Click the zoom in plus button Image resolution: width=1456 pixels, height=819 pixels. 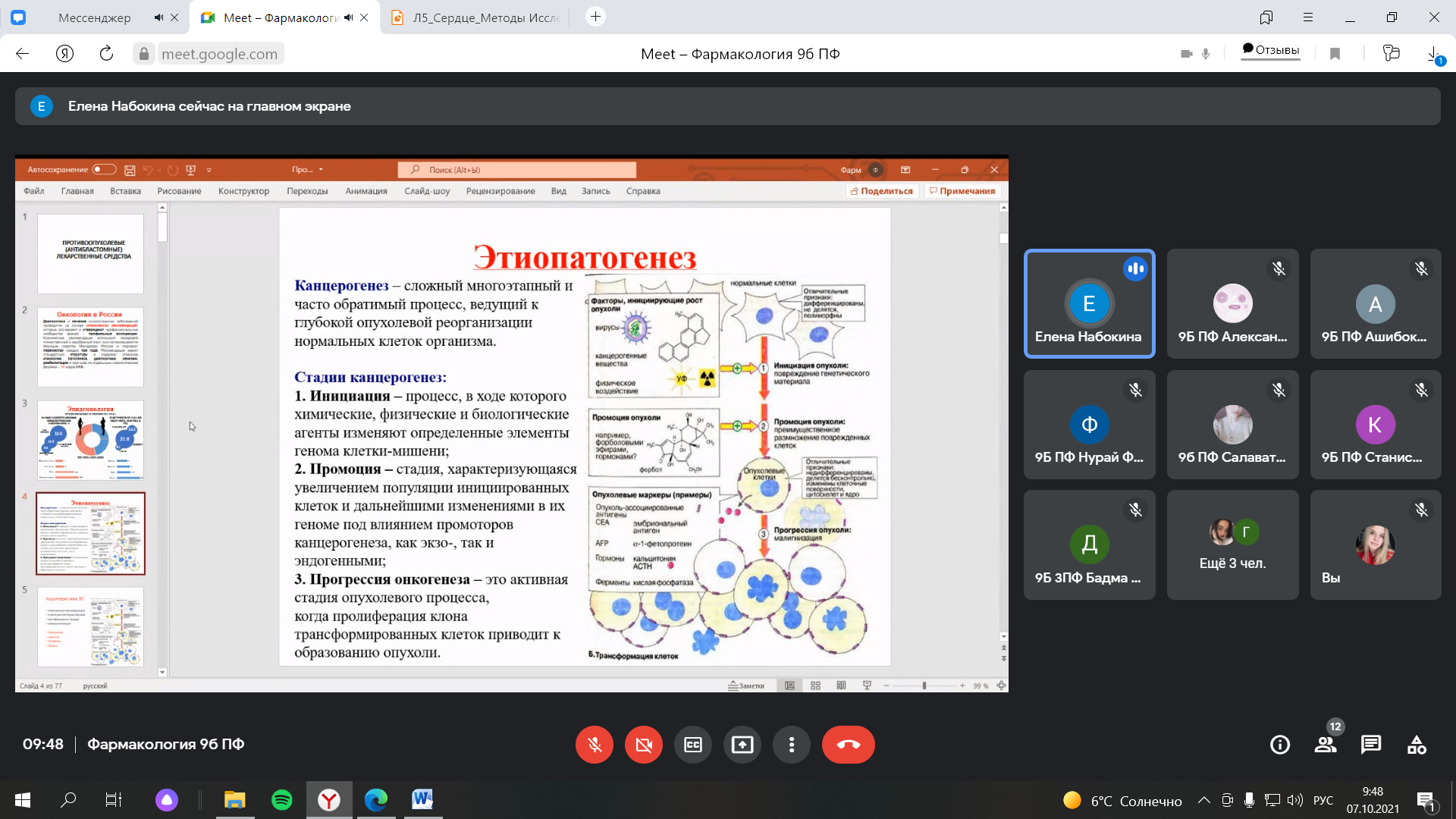pos(962,686)
